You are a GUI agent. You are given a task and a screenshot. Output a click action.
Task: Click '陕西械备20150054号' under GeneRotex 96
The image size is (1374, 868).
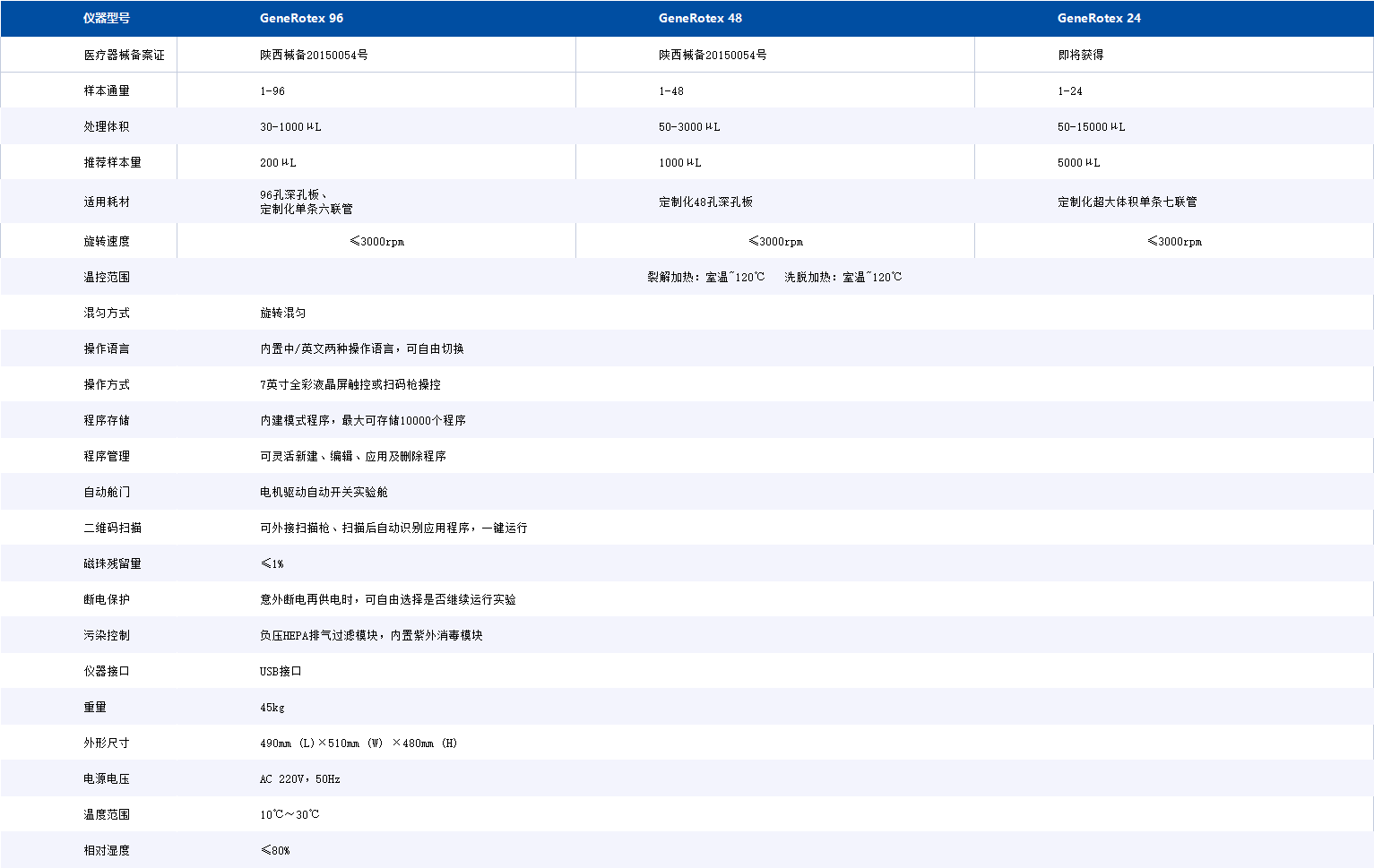[x=314, y=55]
